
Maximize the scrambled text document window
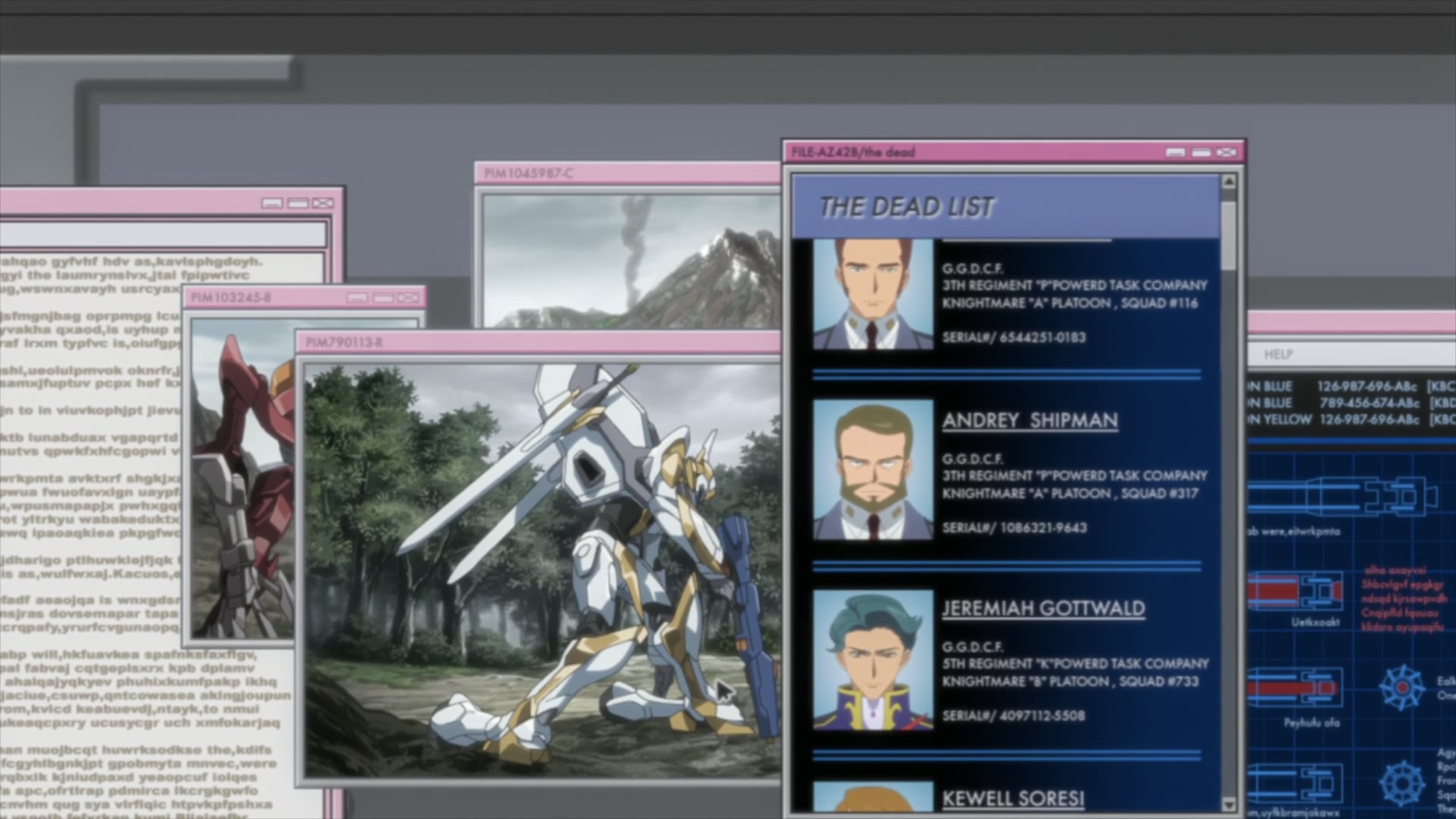point(298,203)
